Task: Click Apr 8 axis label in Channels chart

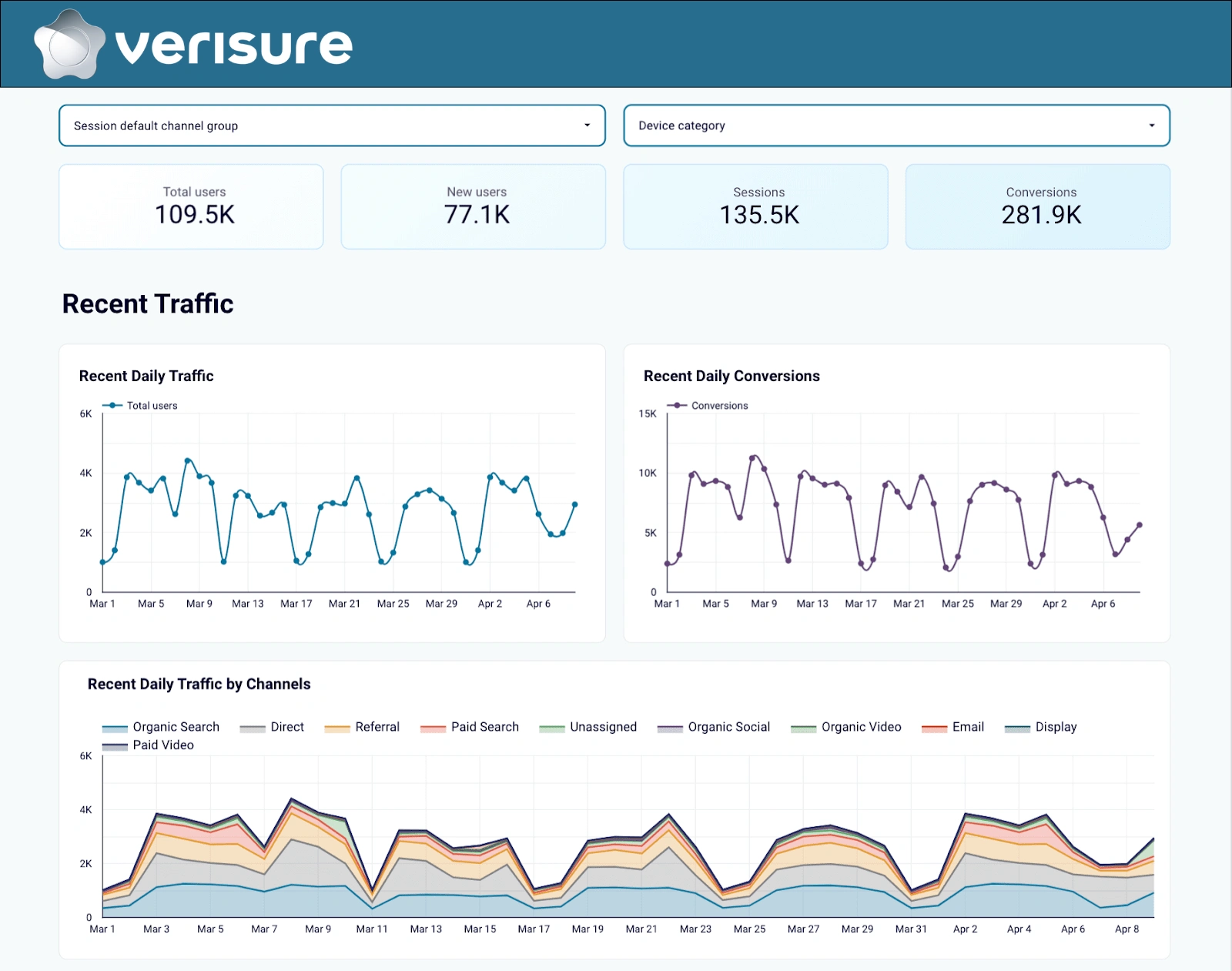Action: tap(1127, 929)
